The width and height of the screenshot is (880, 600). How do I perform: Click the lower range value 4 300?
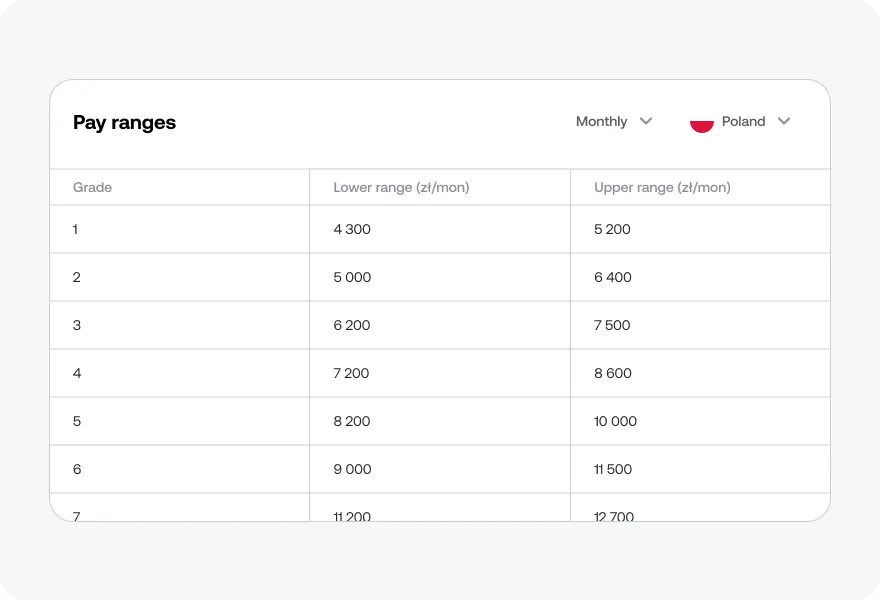(x=352, y=229)
